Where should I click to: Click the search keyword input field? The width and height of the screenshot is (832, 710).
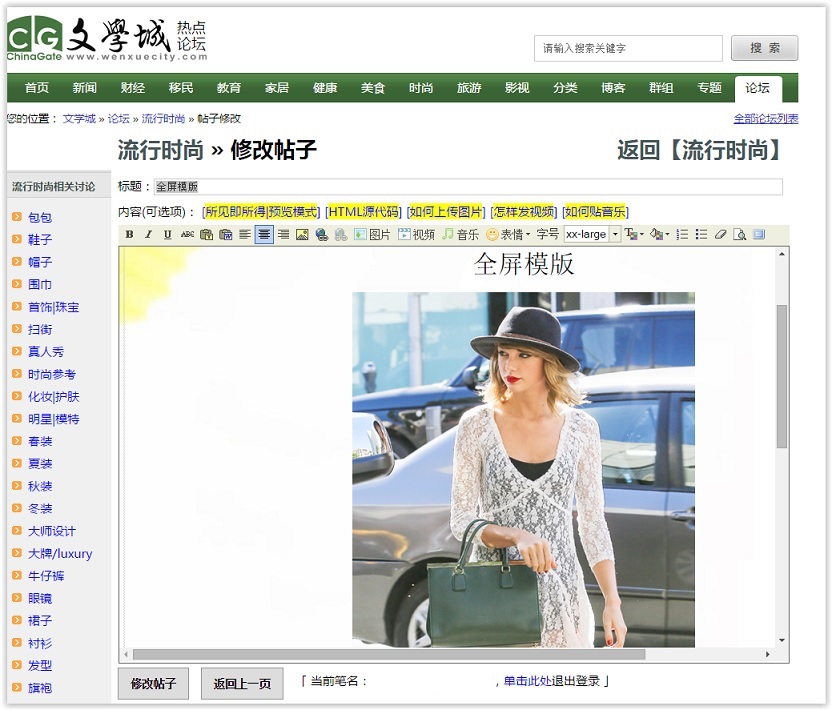point(628,48)
